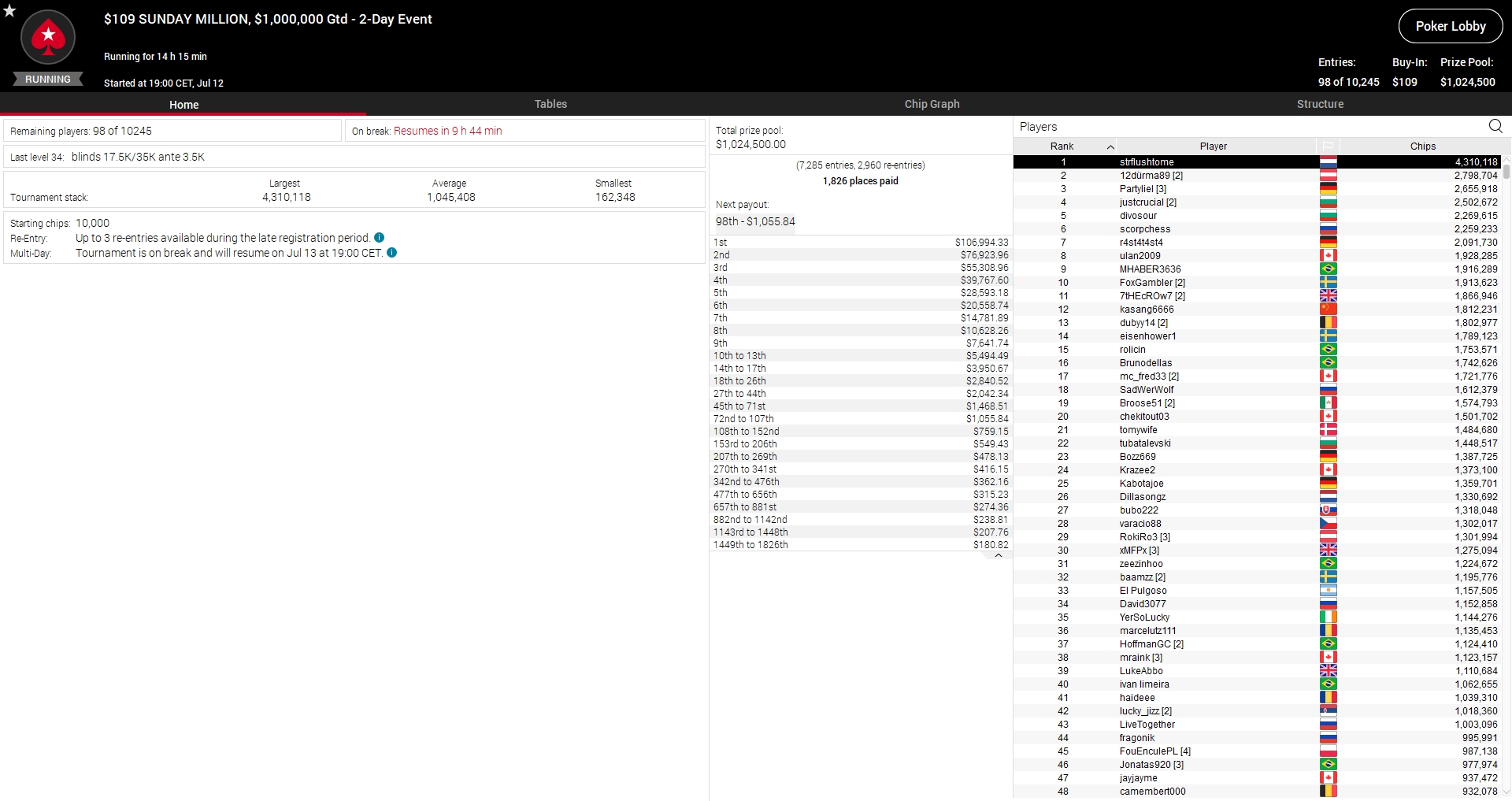Select player row FouEnculePL [4]

click(x=1258, y=751)
